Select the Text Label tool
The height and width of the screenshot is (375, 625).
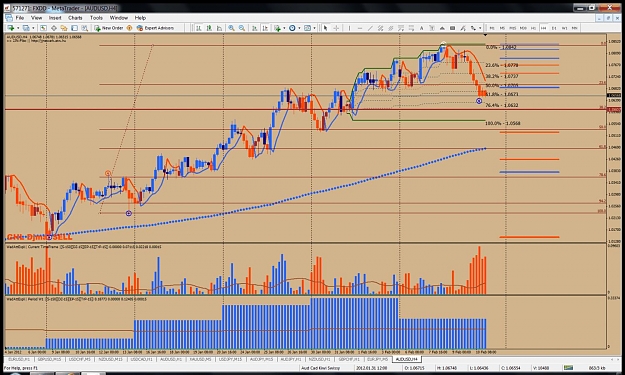432,28
